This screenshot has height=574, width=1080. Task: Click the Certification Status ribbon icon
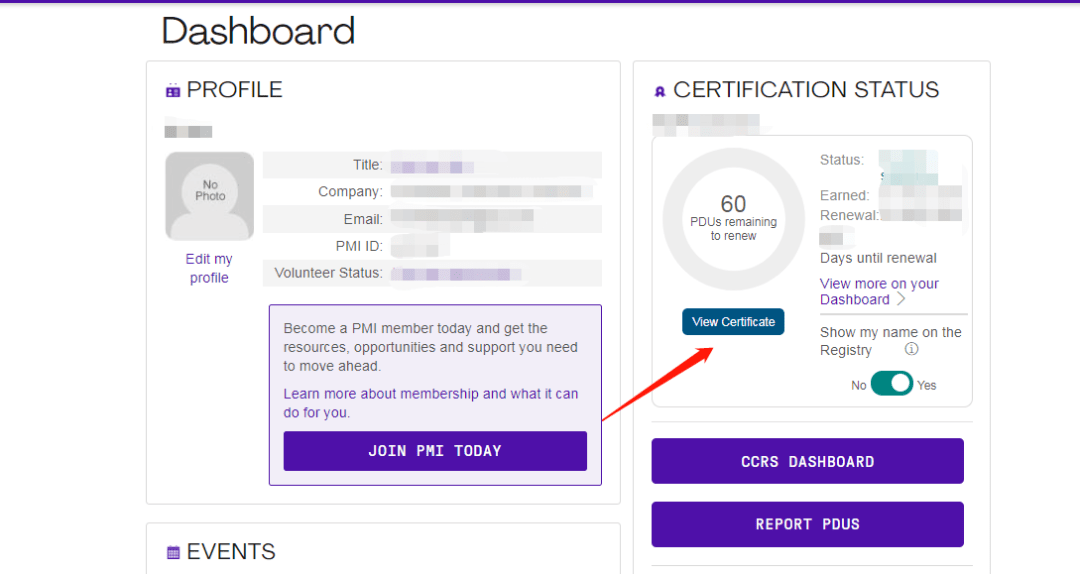point(660,91)
